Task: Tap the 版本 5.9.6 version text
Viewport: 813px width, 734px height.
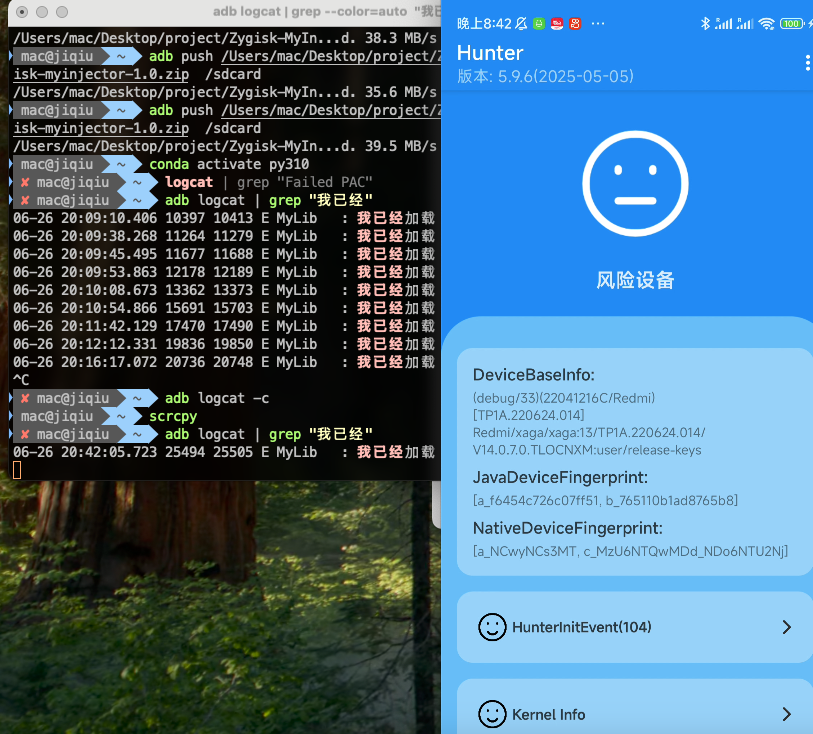Action: pyautogui.click(x=545, y=76)
